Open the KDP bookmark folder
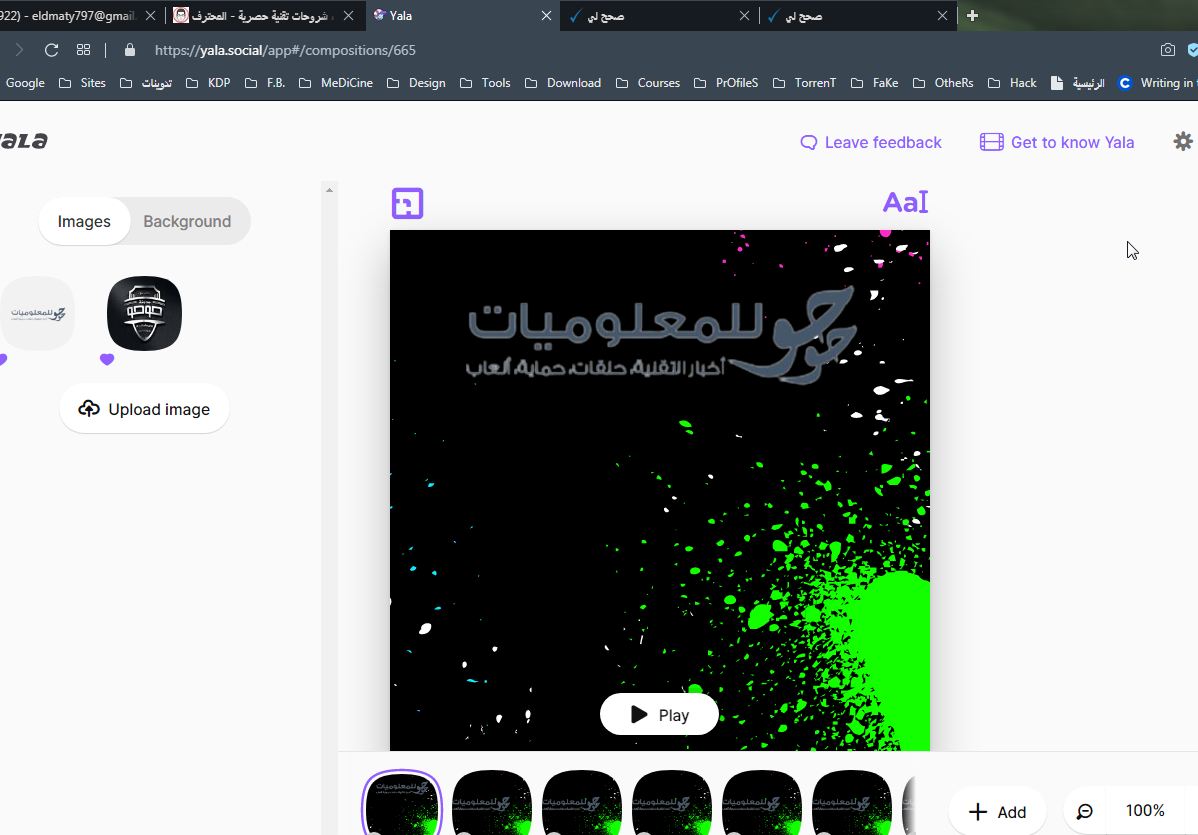 click(x=208, y=83)
